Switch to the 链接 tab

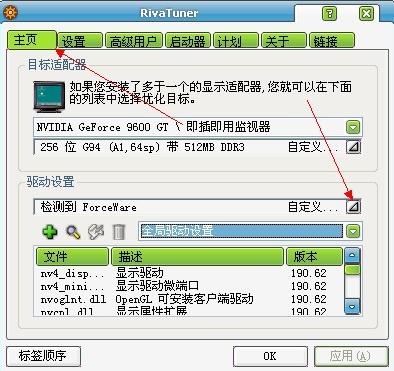pos(332,41)
